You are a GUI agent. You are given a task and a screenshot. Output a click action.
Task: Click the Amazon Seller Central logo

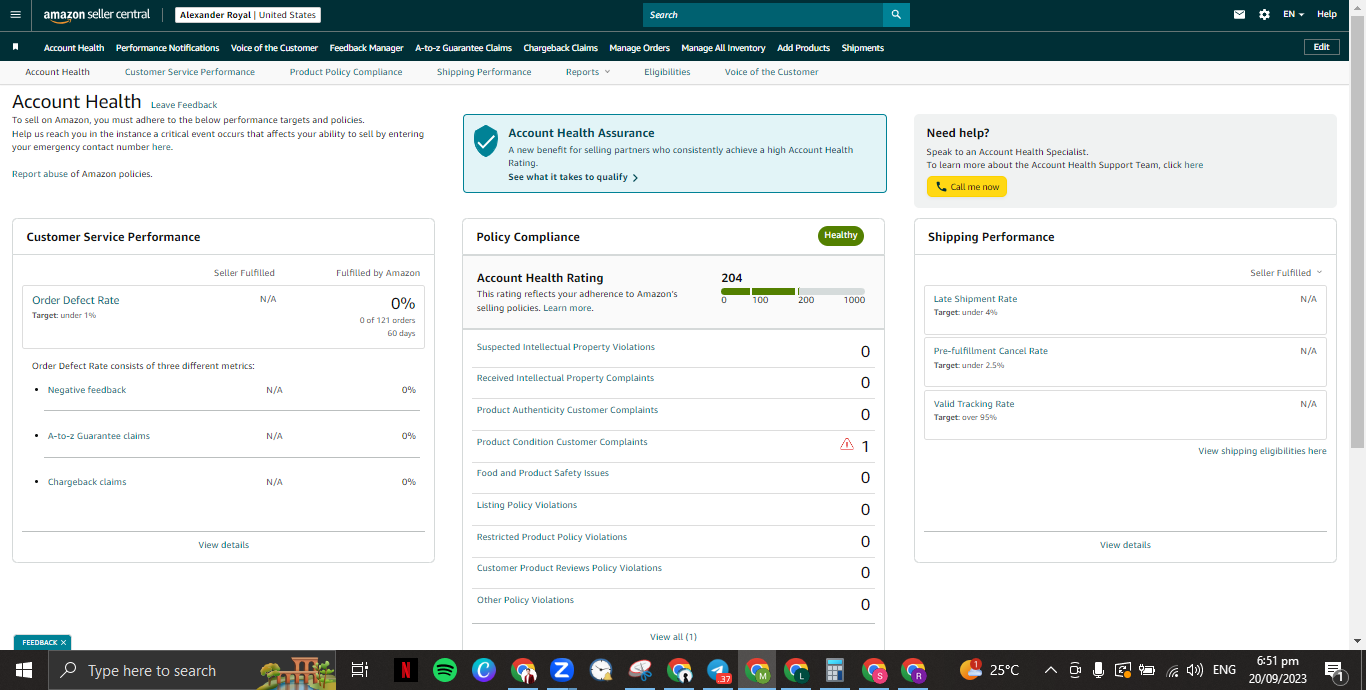[97, 15]
